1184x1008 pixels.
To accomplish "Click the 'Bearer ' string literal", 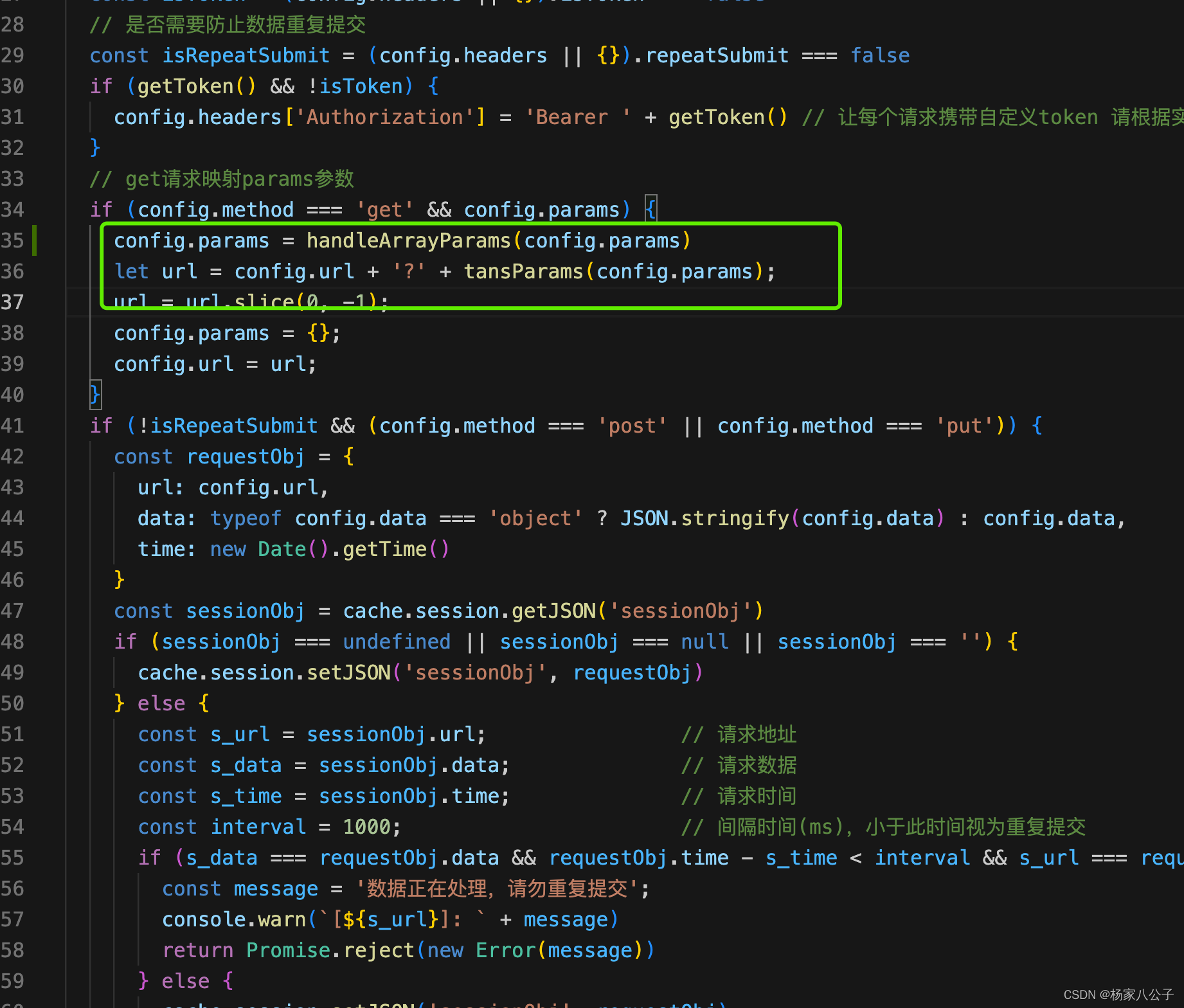I will [x=578, y=117].
